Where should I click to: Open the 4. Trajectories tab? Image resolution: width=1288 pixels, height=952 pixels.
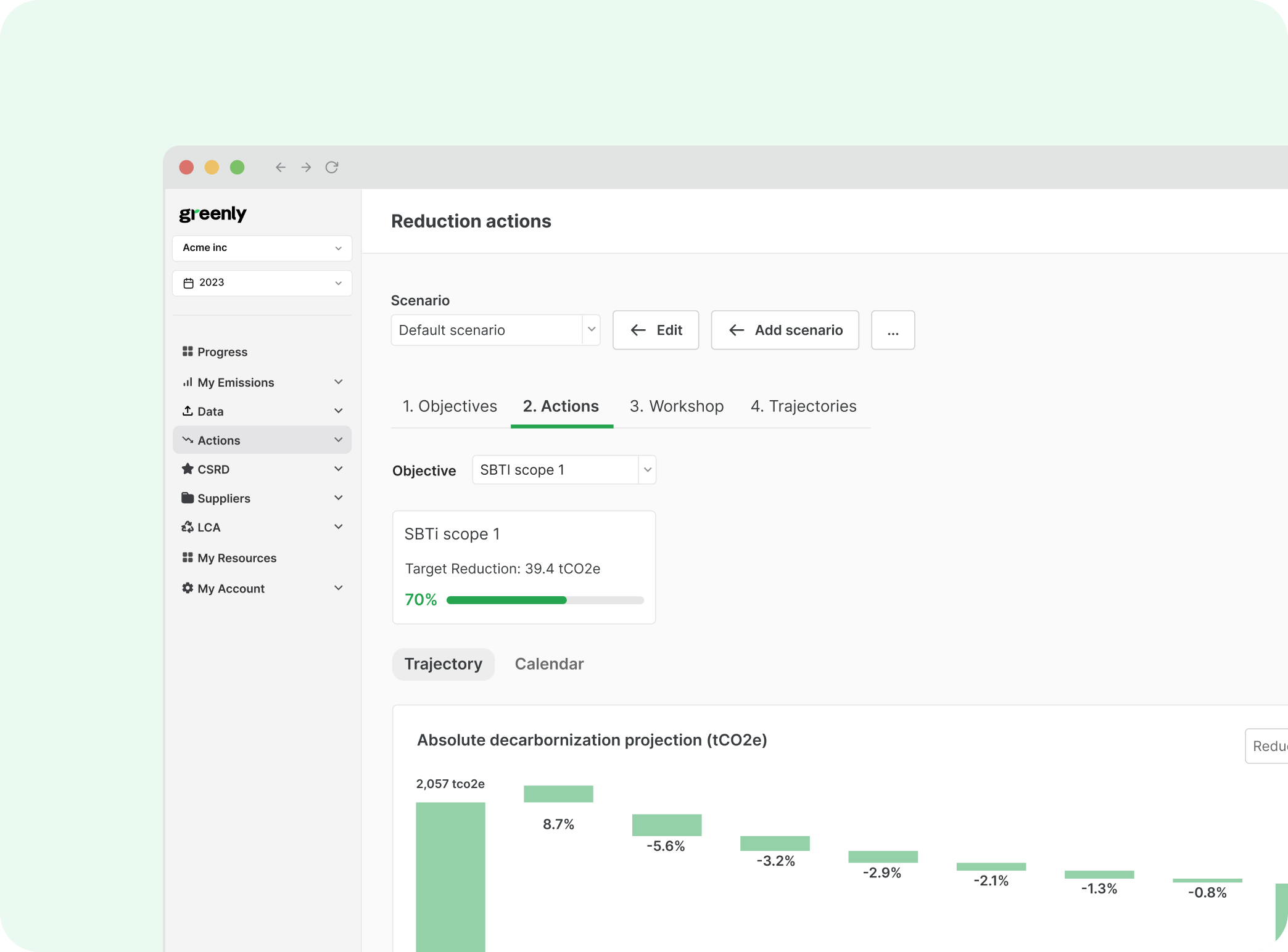coord(803,406)
